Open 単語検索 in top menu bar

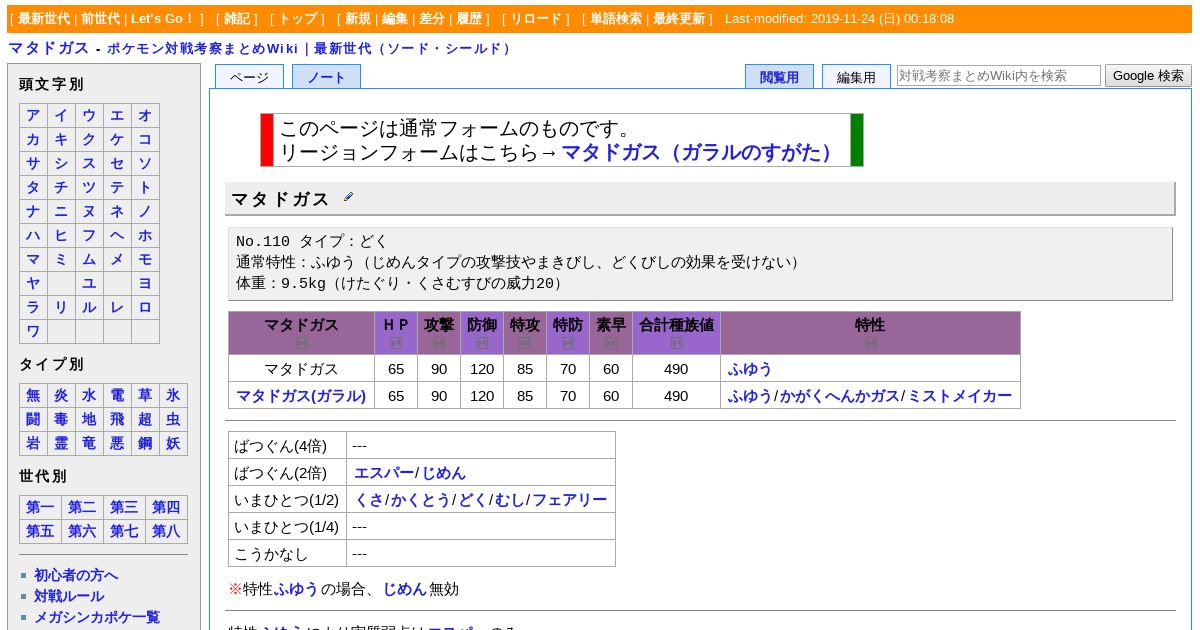[616, 19]
